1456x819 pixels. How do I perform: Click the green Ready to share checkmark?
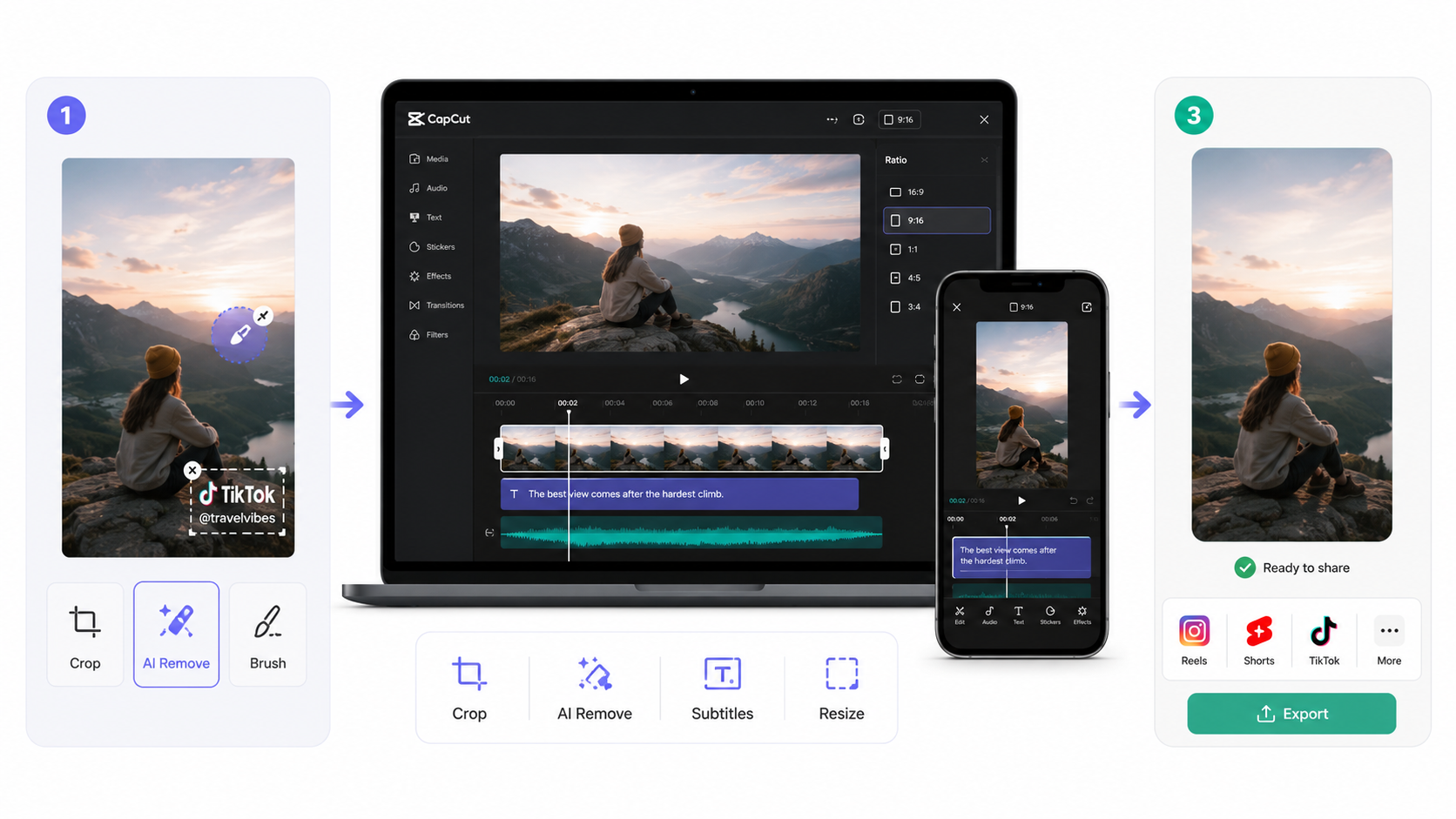pos(1245,568)
